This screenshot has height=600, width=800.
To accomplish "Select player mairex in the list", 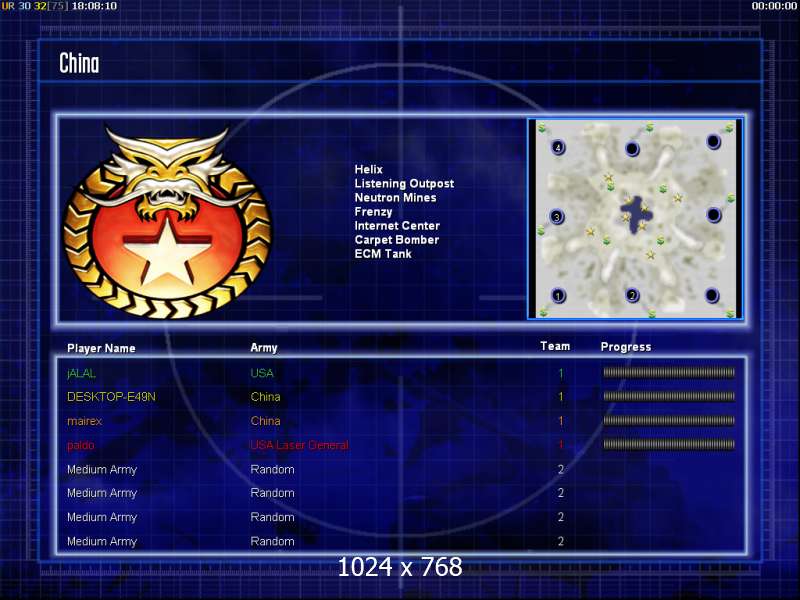I will (x=84, y=421).
